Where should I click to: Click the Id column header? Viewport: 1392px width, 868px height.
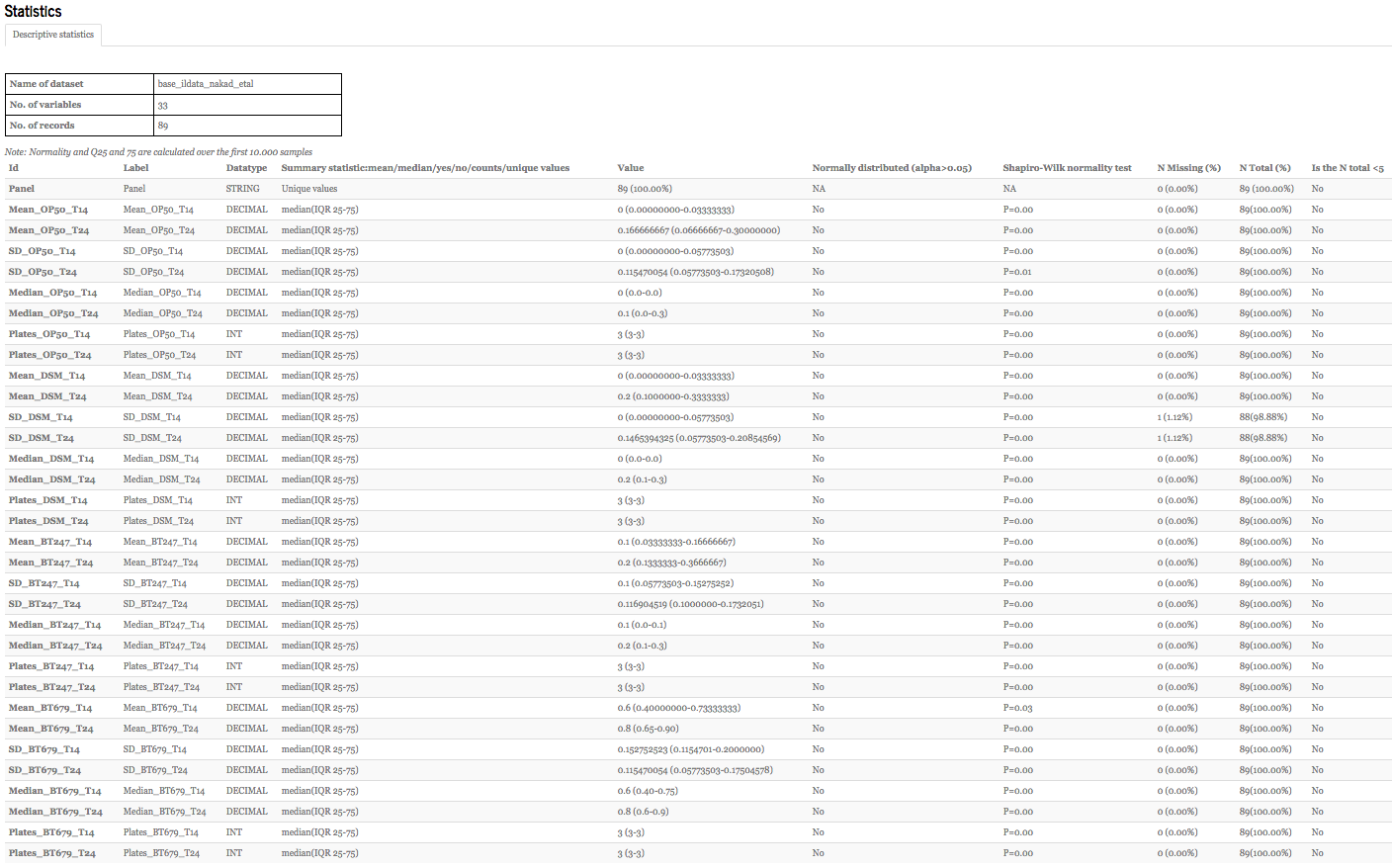(14, 168)
